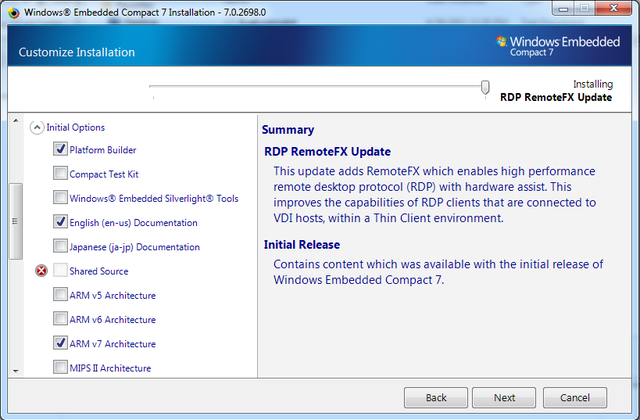
Task: Click the Shared Source label
Action: pos(98,271)
